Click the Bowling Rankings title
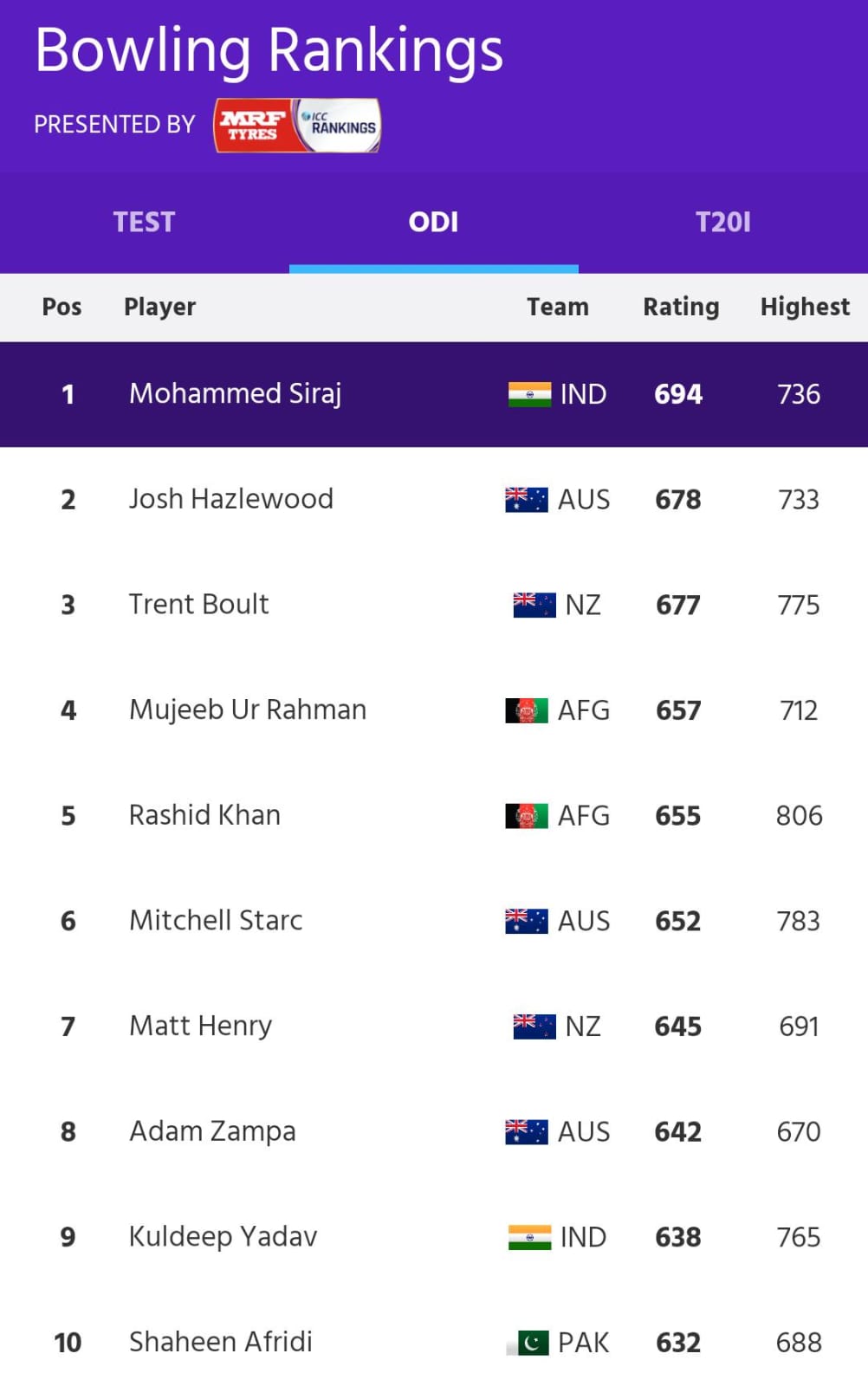This screenshot has width=868, height=1386. pos(269,50)
